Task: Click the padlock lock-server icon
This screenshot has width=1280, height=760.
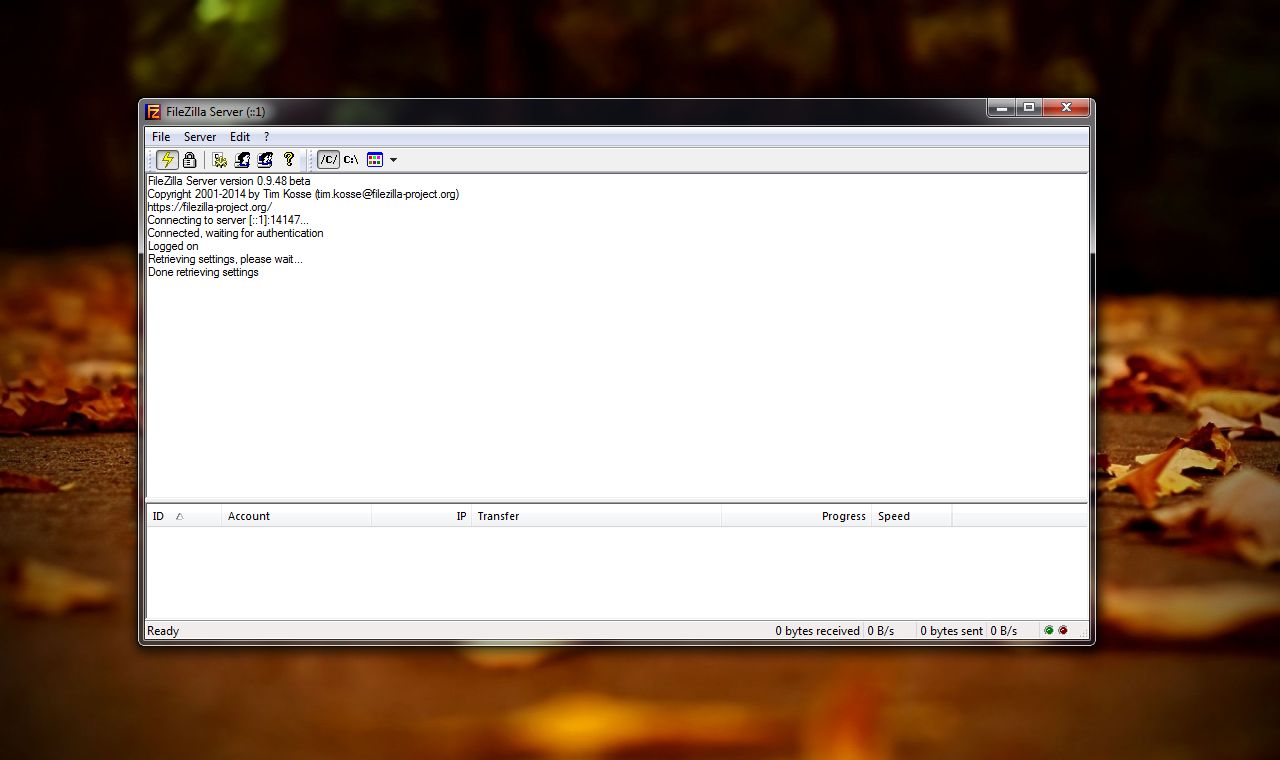Action: tap(190, 160)
